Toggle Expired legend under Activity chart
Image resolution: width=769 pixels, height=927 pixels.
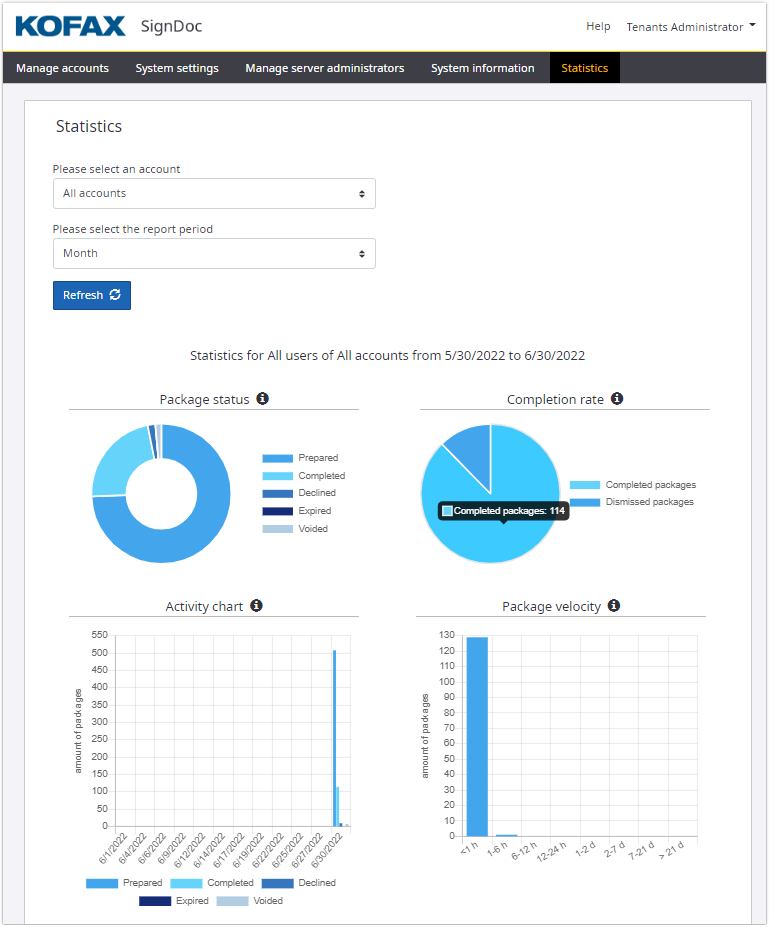point(174,901)
